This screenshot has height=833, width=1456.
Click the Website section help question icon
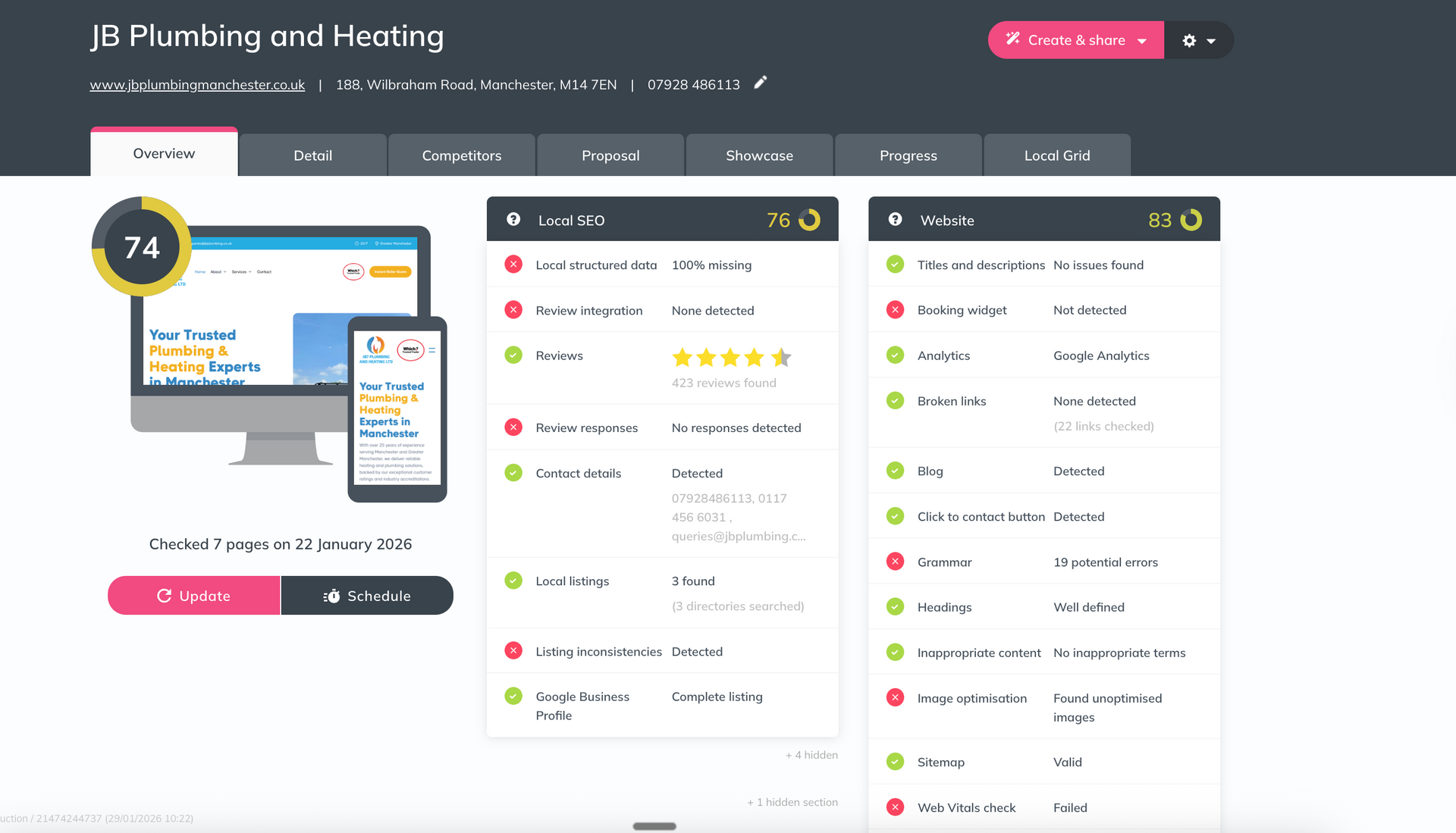coord(895,220)
